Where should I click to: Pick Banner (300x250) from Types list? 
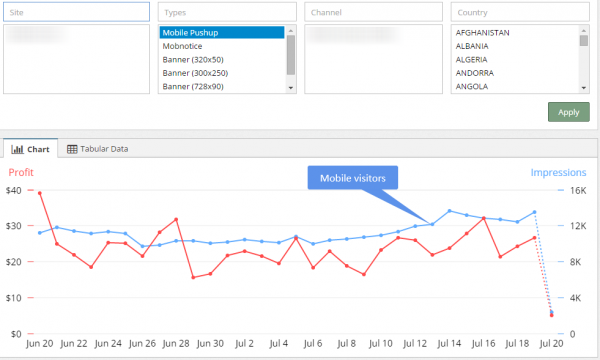point(222,73)
